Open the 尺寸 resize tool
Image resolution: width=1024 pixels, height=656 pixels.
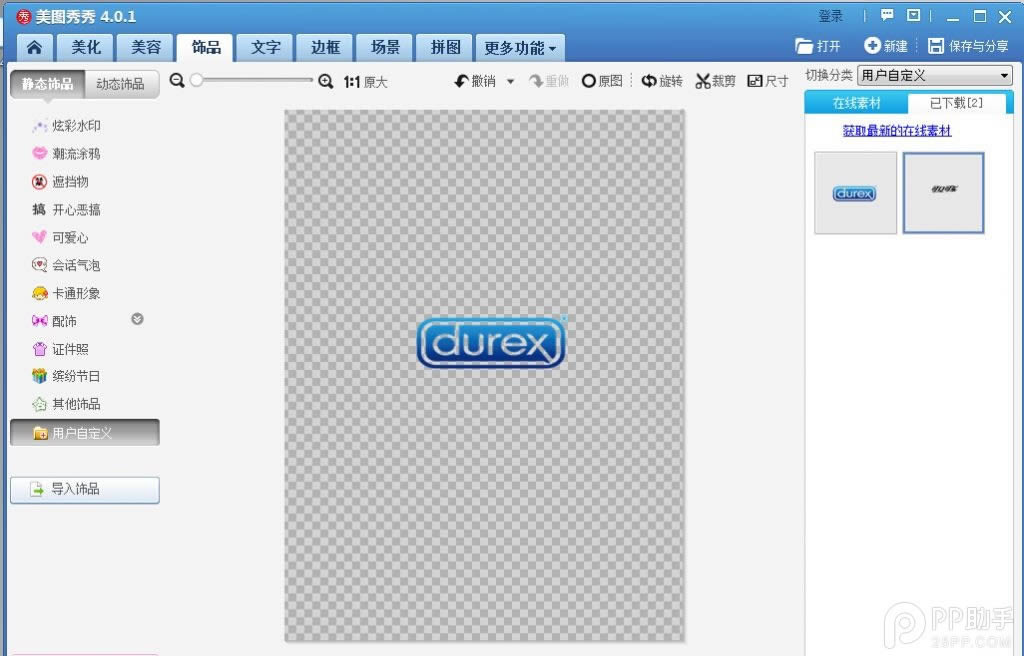(x=767, y=81)
